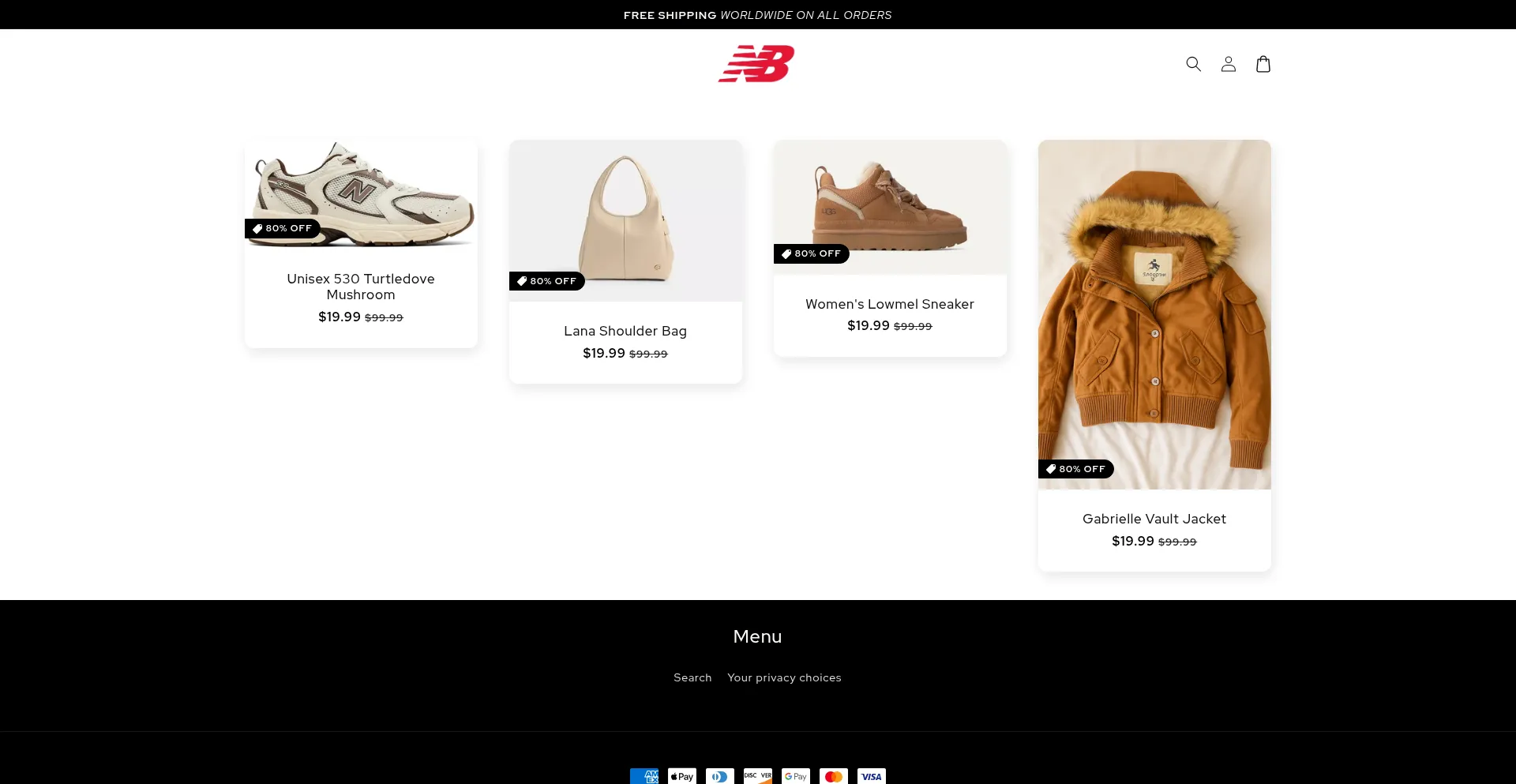Open Unisex 530 Turtledove Mushroom product title

tap(361, 287)
